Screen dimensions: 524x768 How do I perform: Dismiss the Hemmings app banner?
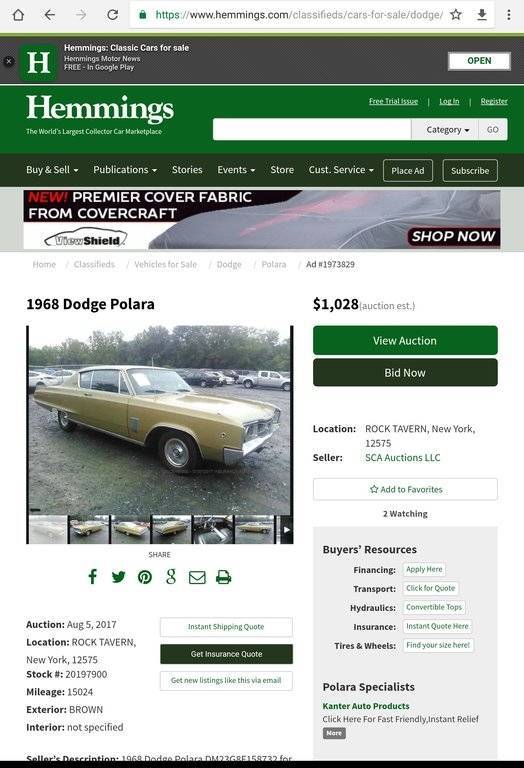9,61
